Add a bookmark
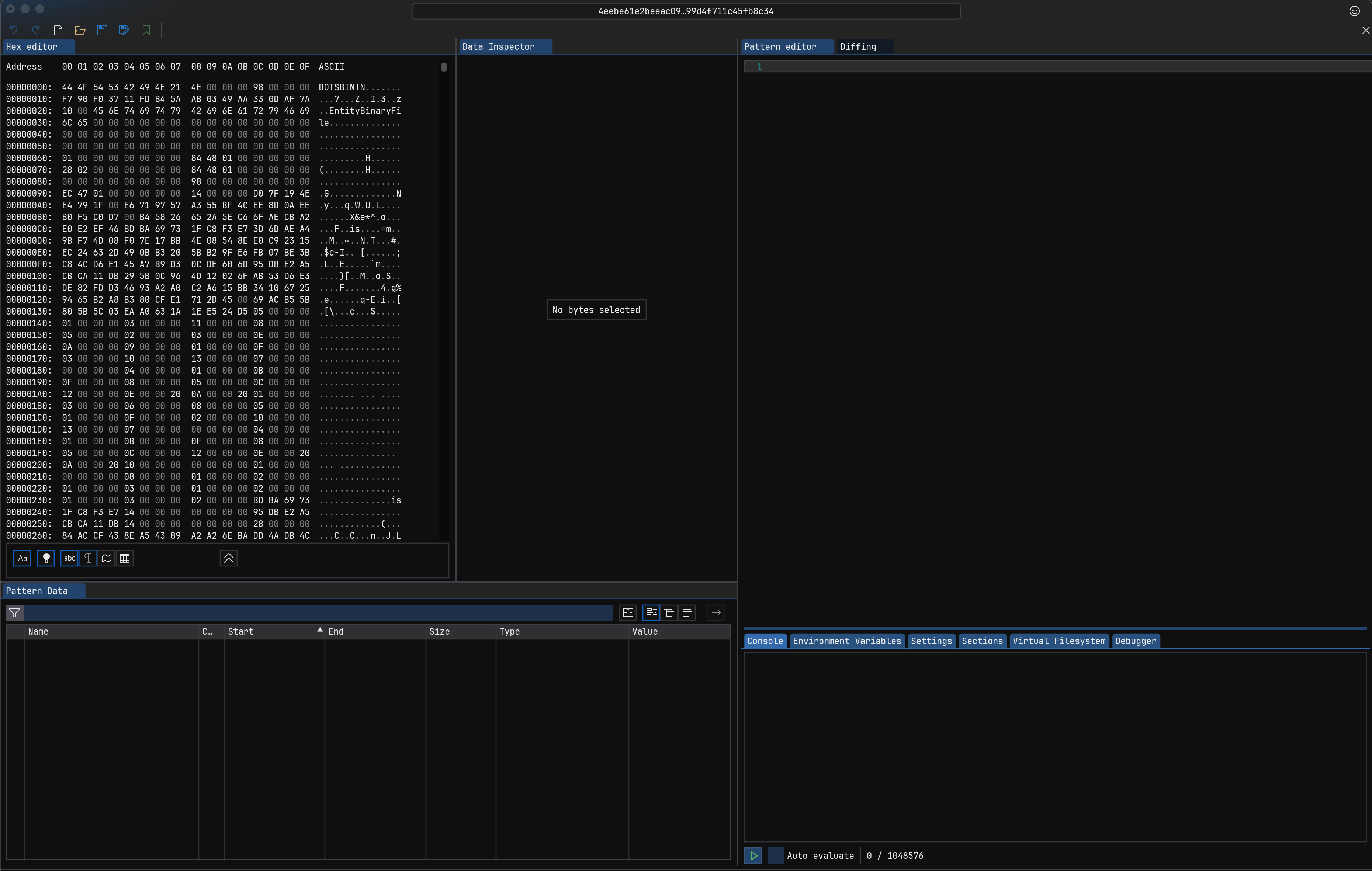Screen dimensions: 1372x871 pos(146,30)
